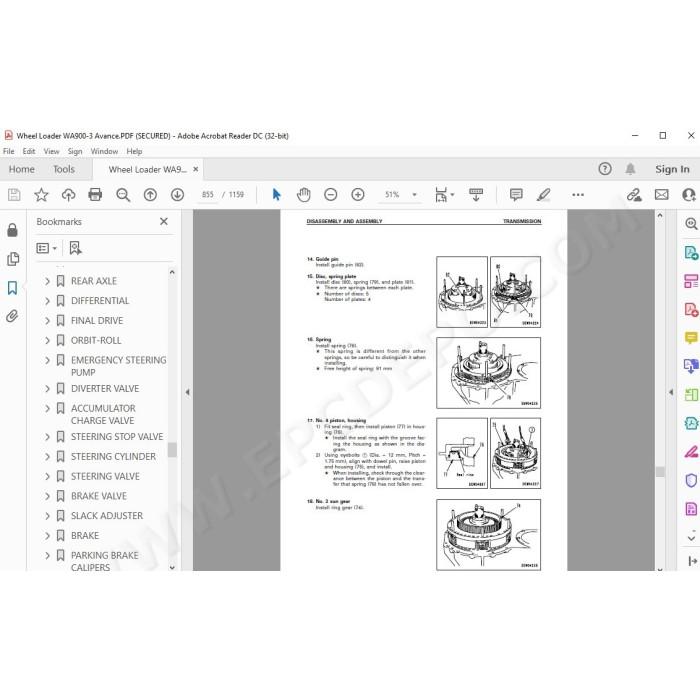The width and height of the screenshot is (700, 700).
Task: Click the Print file icon
Action: tap(95, 195)
